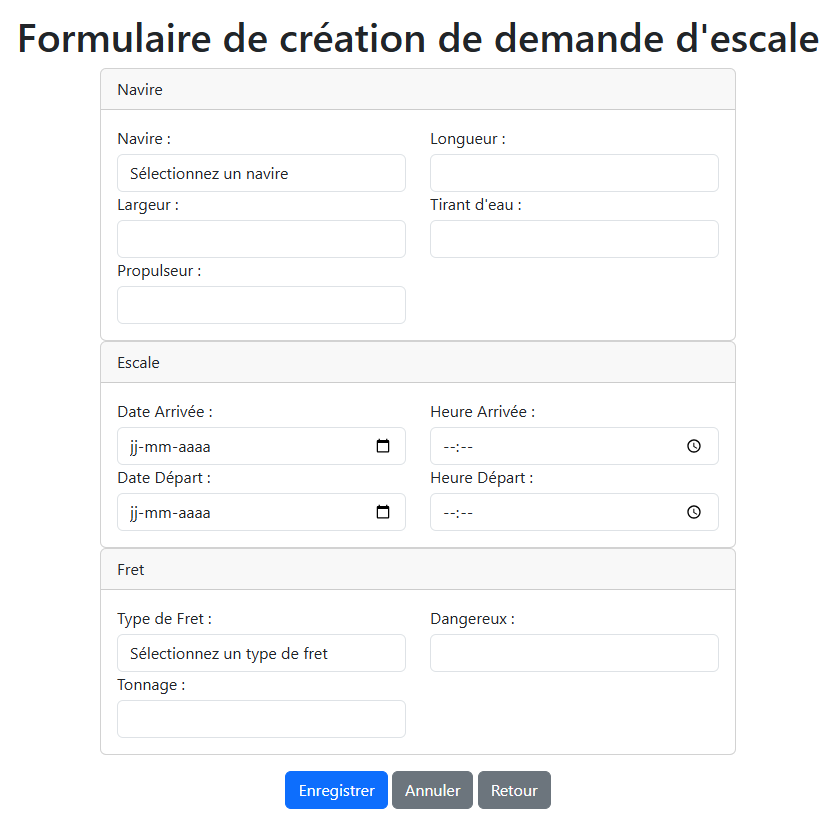Screen dimensions: 831x819
Task: Click the Date Arrivée date text
Action: 170,447
